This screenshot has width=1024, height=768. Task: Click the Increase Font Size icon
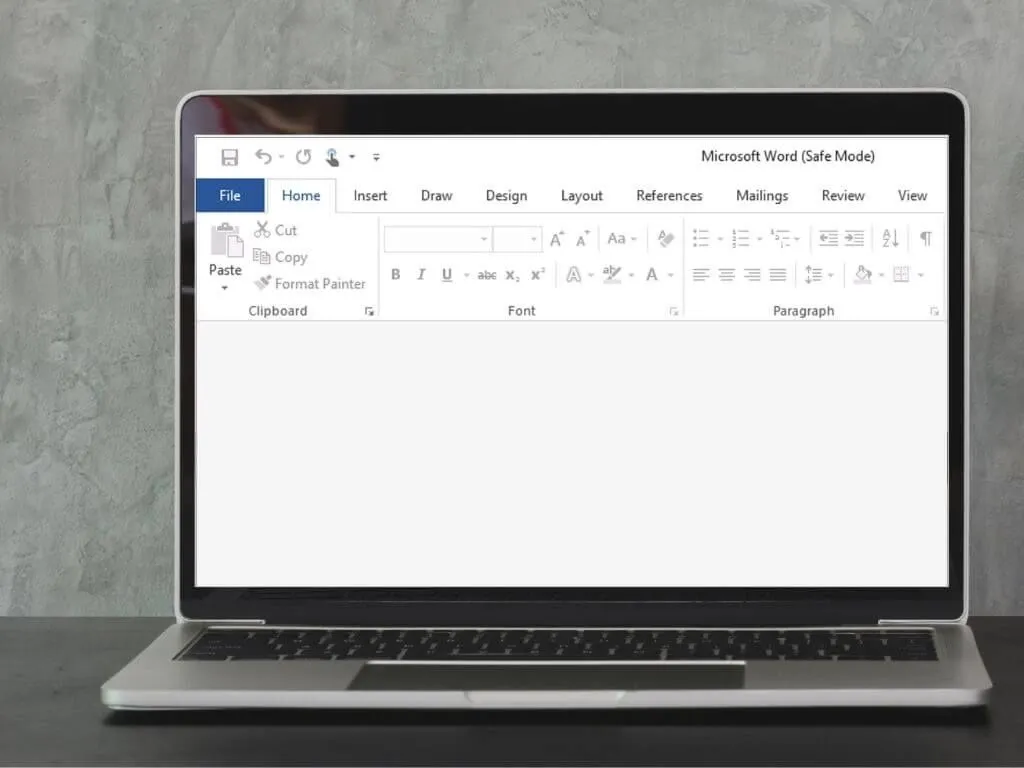coord(557,239)
